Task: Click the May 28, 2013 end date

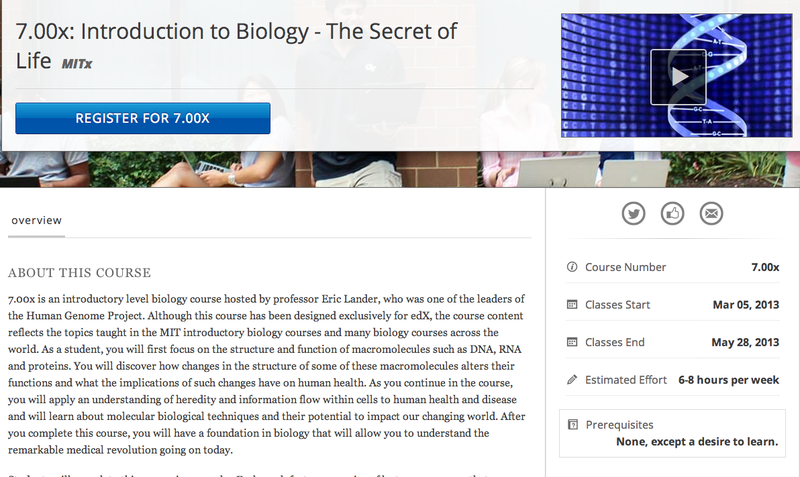Action: [745, 342]
